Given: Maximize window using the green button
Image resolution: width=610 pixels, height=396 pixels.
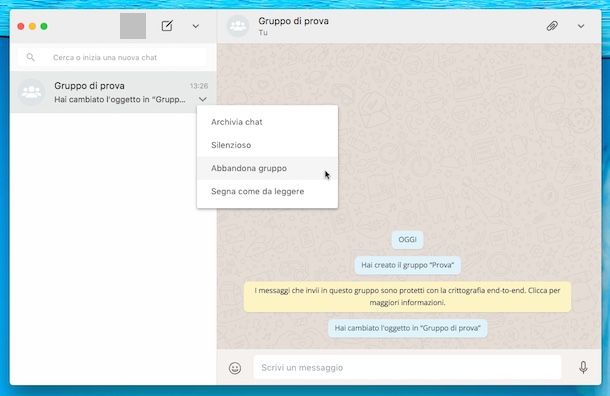Looking at the screenshot, I should click(44, 26).
